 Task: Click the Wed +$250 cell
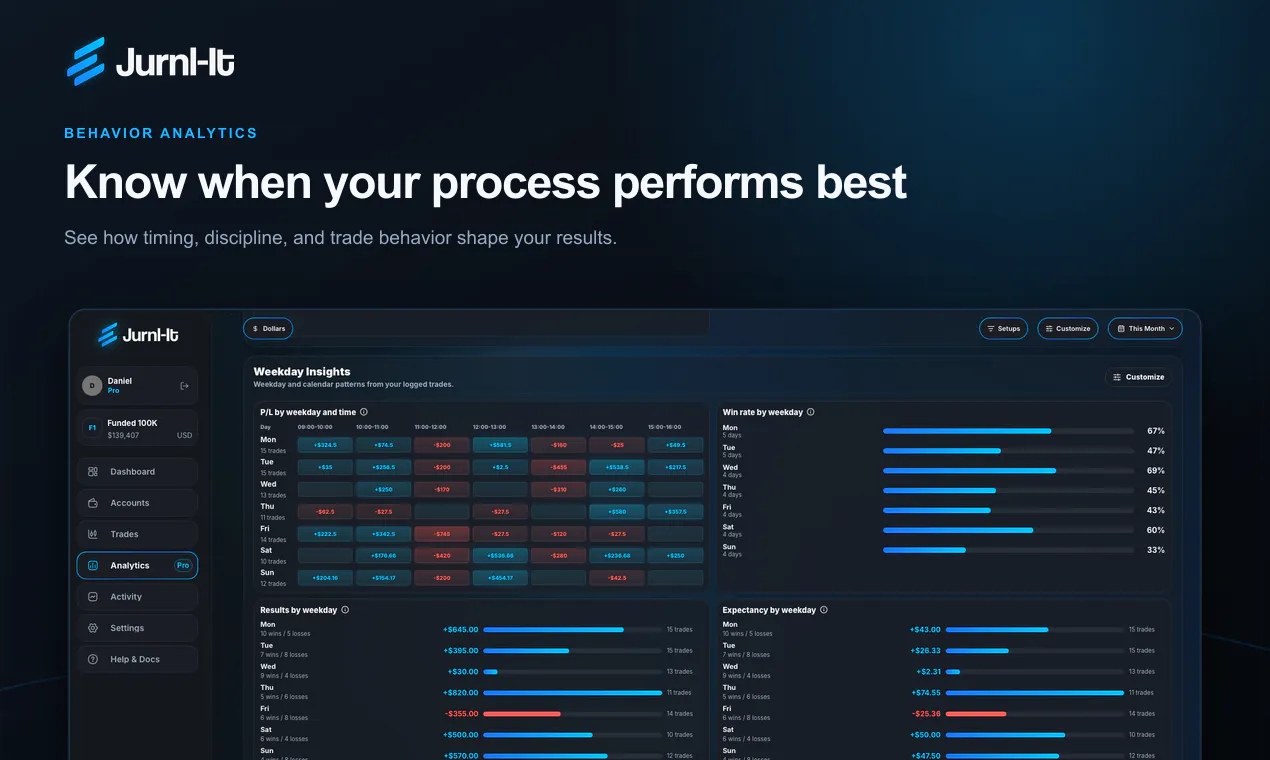(x=383, y=489)
